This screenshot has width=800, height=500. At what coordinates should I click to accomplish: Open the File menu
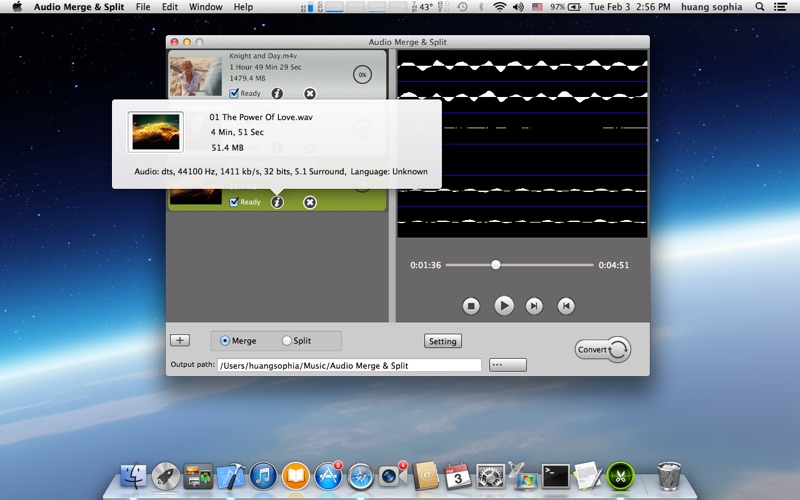point(143,7)
